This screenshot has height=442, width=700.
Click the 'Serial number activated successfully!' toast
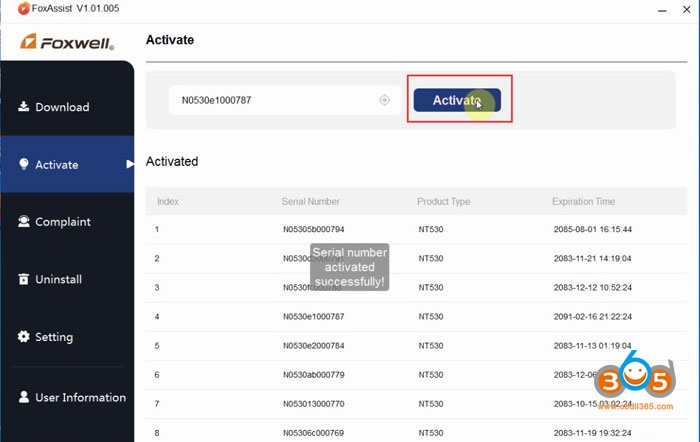click(350, 267)
